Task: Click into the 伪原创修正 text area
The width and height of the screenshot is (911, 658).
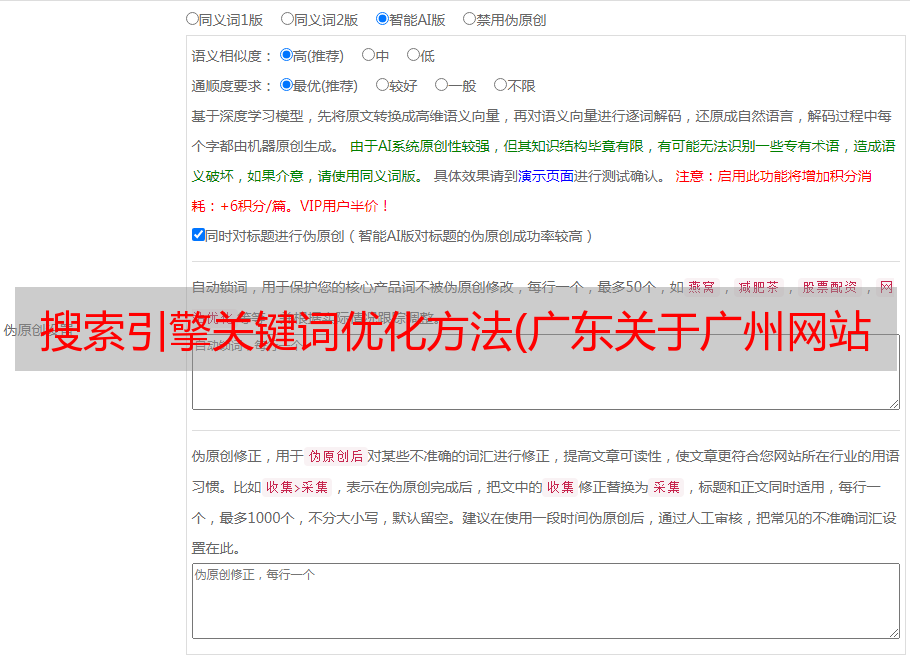Action: (x=546, y=601)
